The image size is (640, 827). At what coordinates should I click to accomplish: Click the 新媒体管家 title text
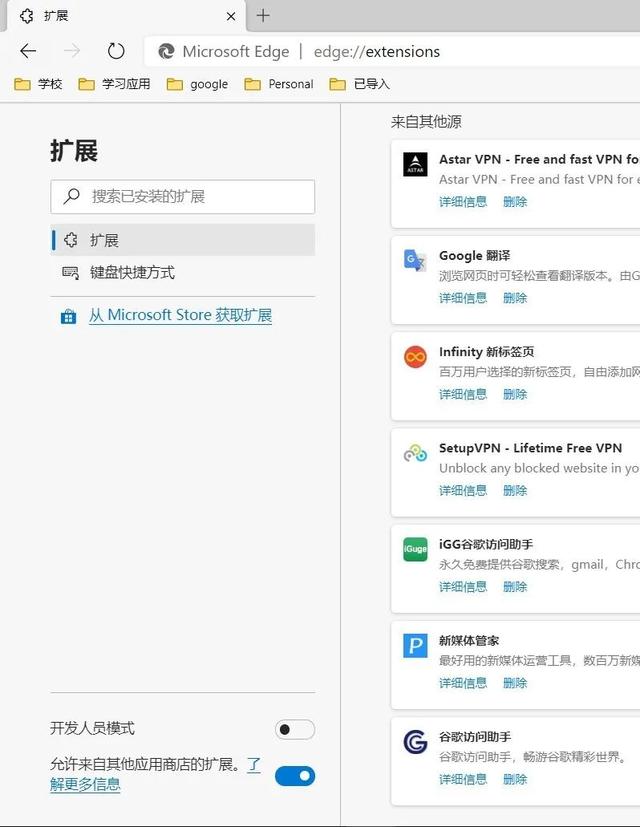click(x=469, y=640)
